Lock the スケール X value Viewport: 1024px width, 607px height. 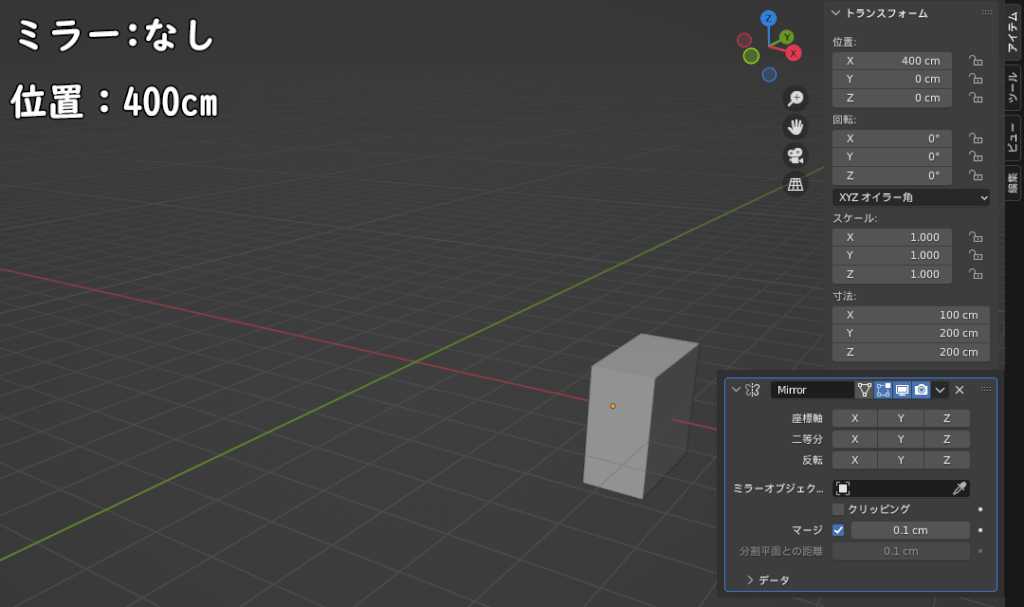pyautogui.click(x=976, y=237)
